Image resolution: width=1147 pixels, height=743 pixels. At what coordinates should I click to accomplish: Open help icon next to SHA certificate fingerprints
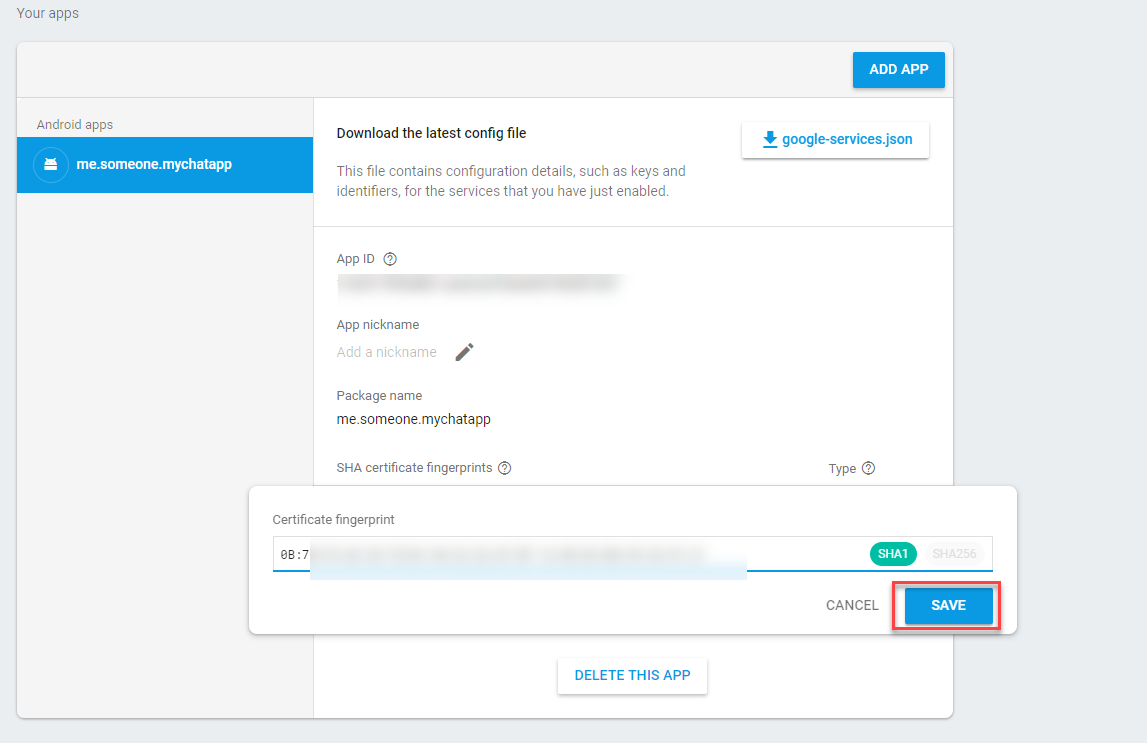point(505,468)
